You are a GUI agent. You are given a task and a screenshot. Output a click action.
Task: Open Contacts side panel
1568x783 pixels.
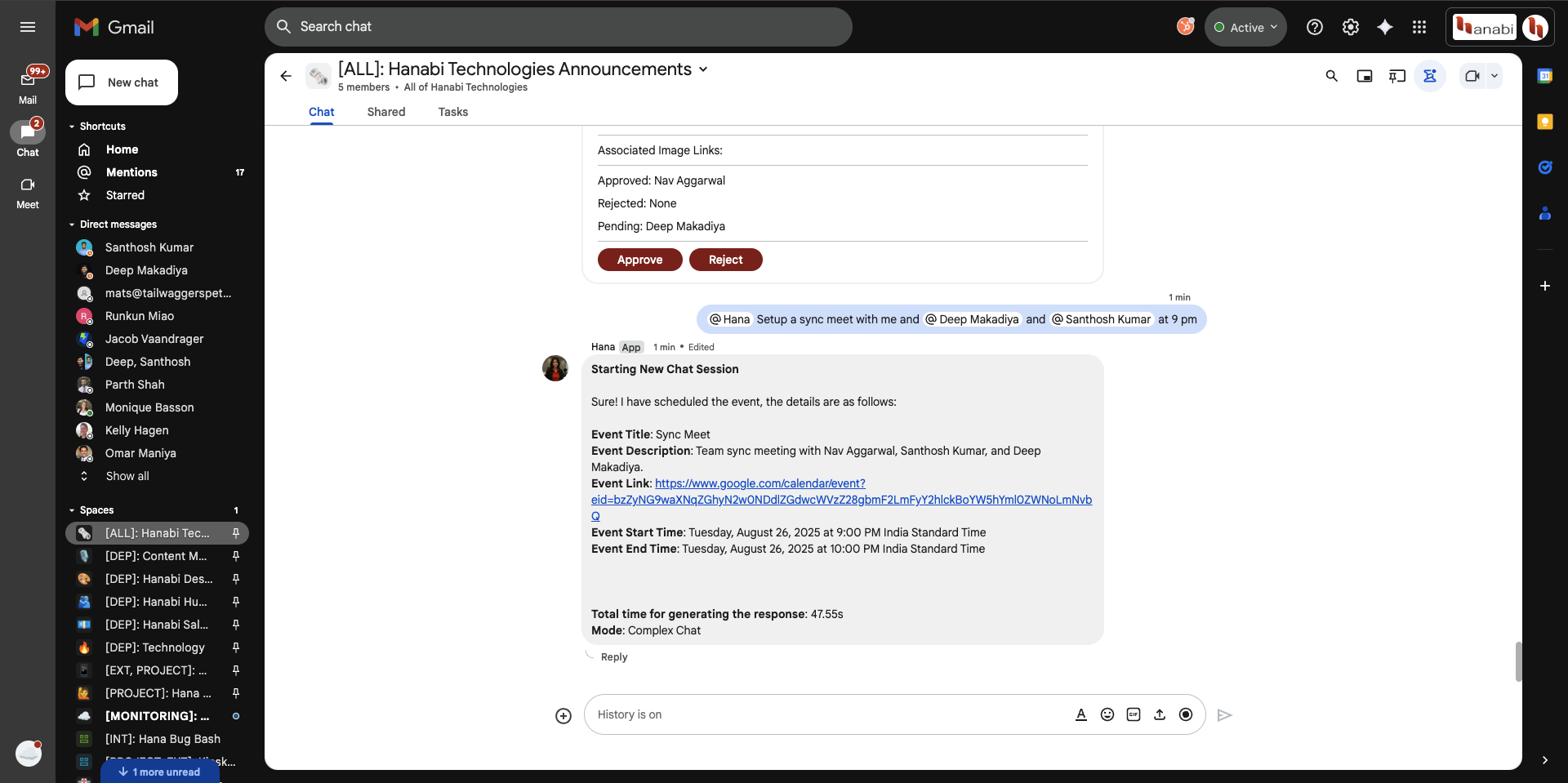click(1545, 214)
